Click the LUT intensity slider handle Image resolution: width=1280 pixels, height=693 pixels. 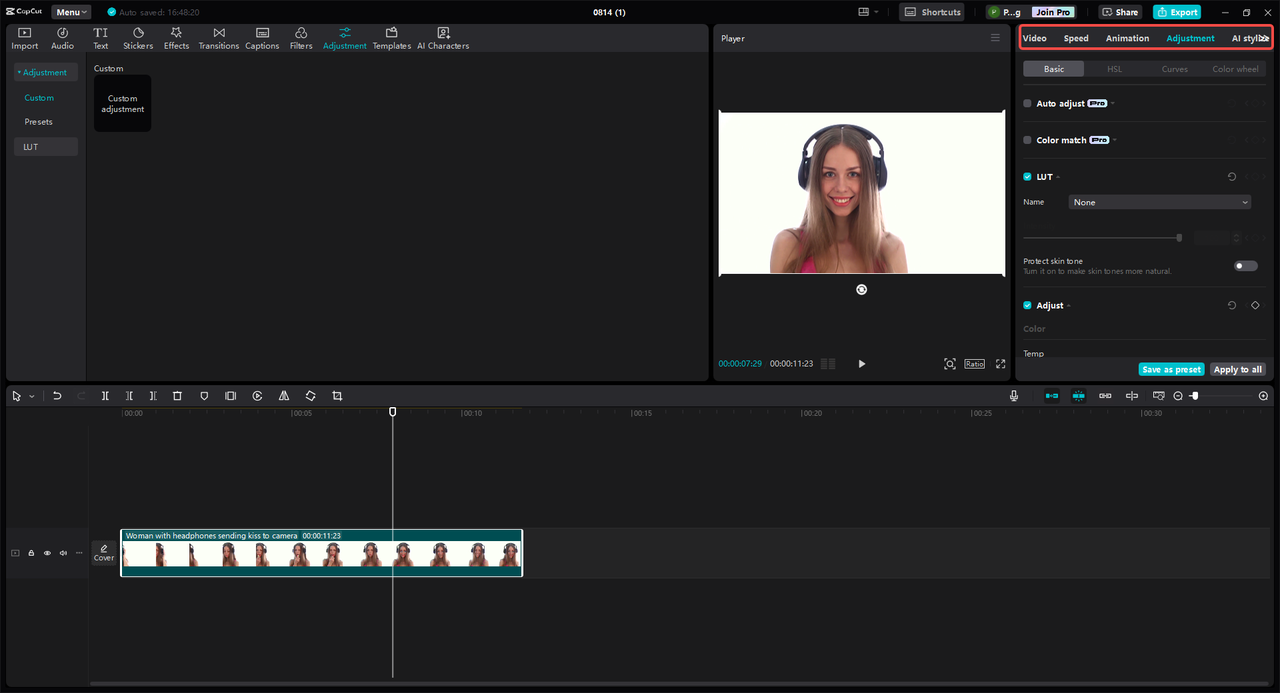[x=1179, y=238]
